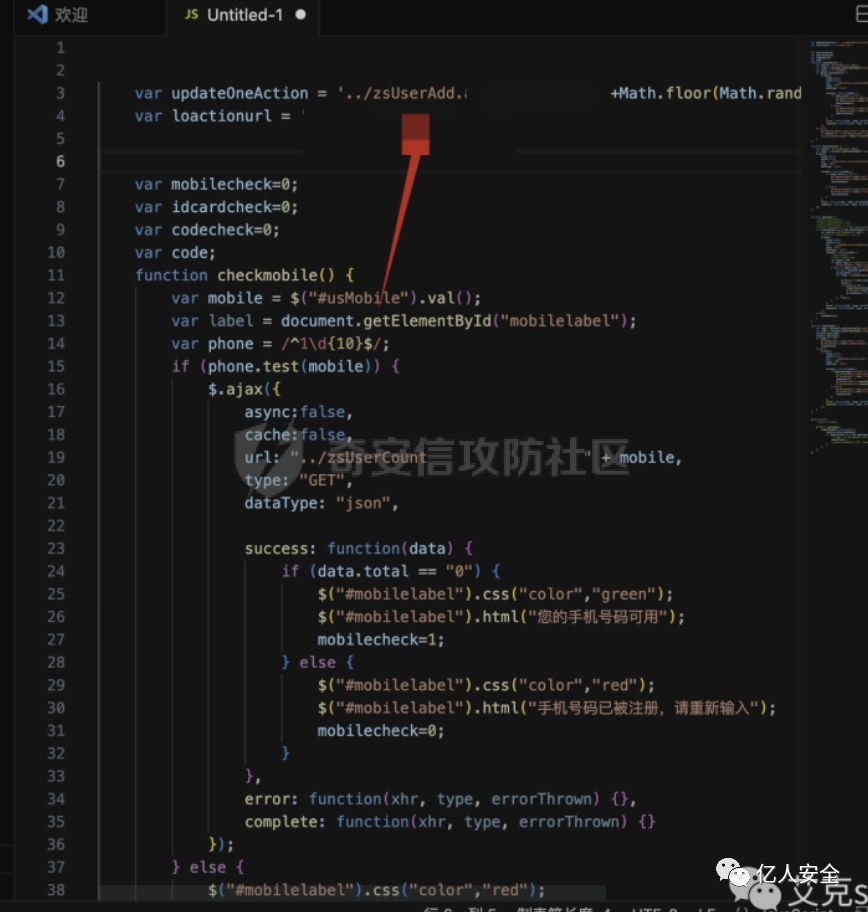Select the Untitled-1 editor tab
Viewport: 868px width, 912px height.
click(x=243, y=15)
